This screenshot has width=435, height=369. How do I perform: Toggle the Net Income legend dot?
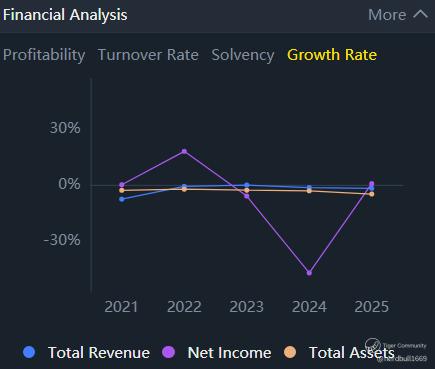[168, 352]
